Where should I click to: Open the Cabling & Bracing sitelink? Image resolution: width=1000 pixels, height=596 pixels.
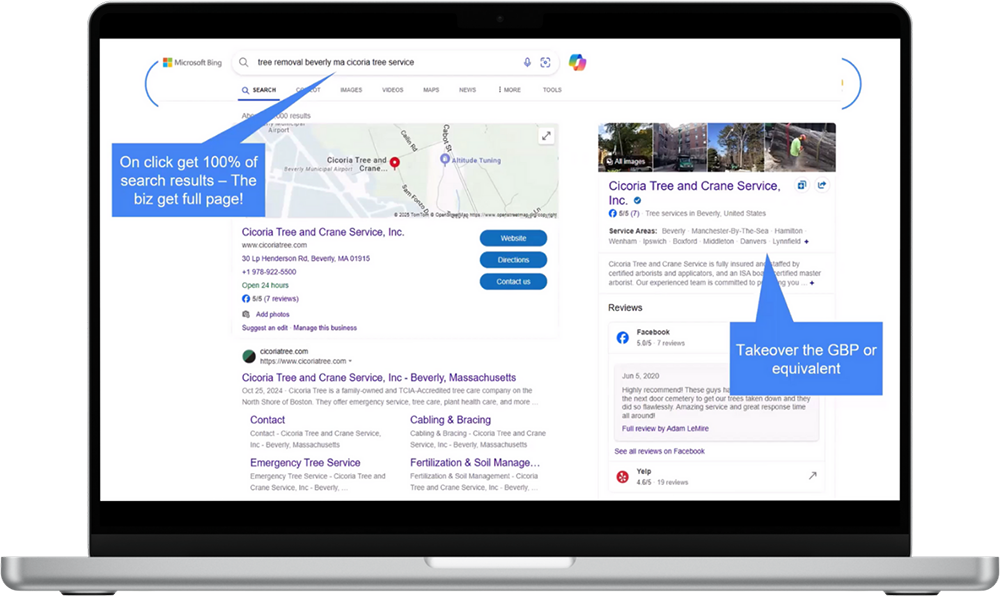450,420
